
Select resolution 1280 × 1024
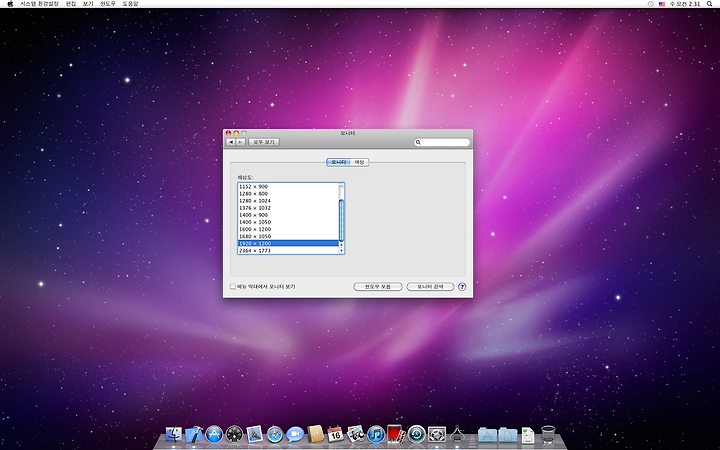[288, 201]
